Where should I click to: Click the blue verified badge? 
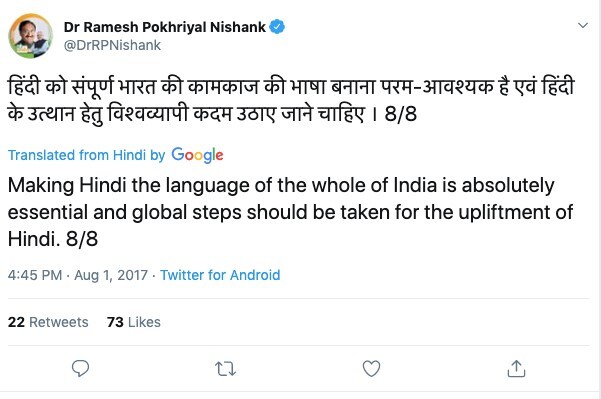[x=277, y=27]
